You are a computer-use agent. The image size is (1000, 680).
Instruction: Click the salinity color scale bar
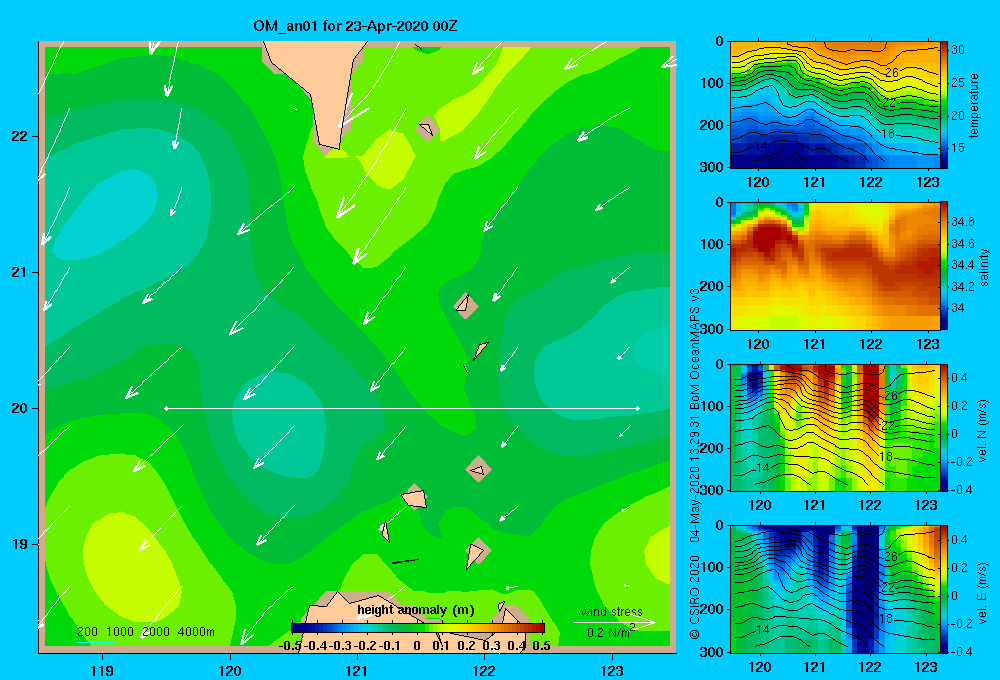click(944, 266)
